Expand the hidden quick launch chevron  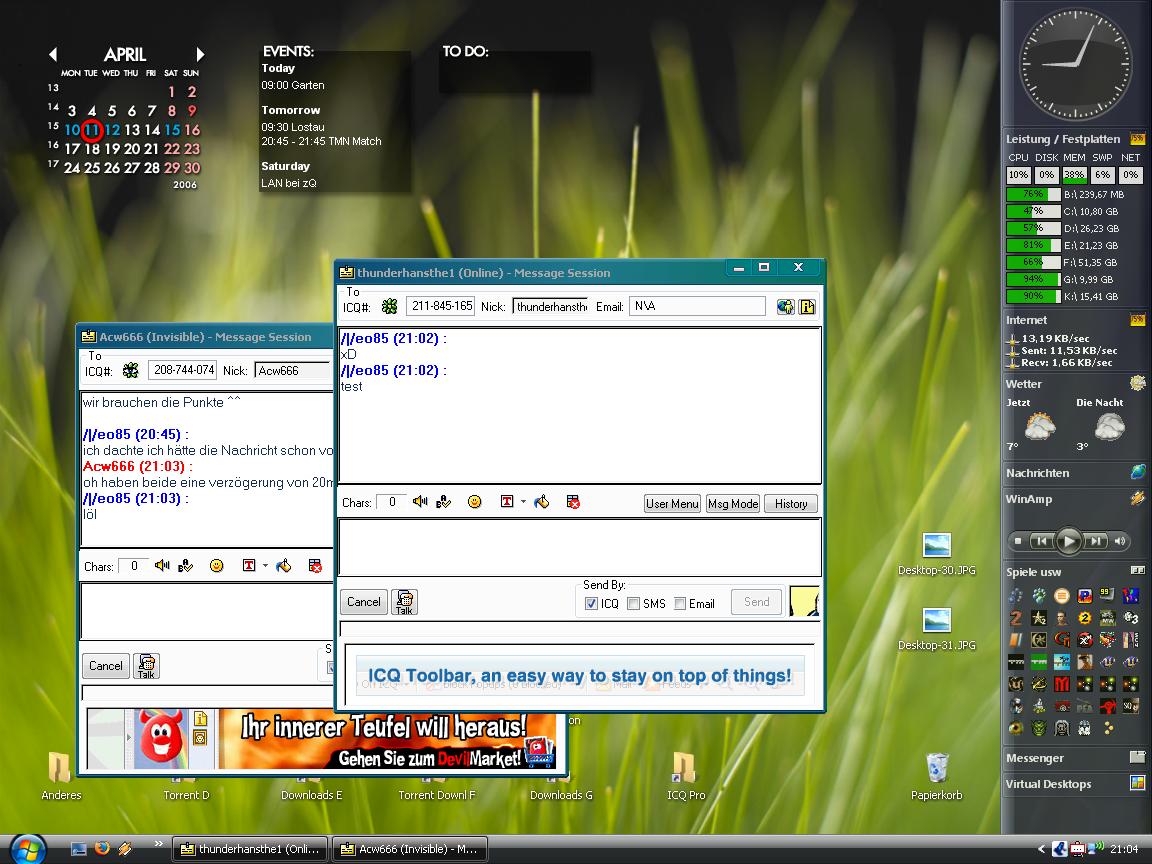(158, 845)
